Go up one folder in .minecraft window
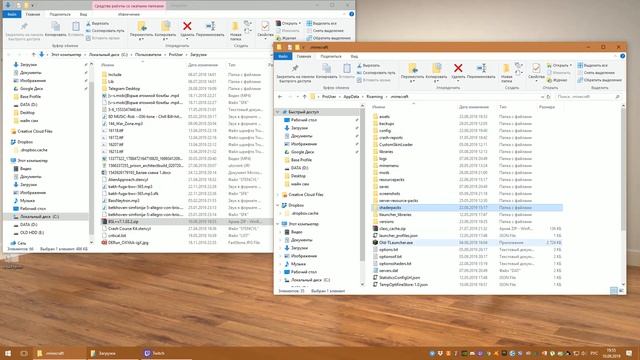This screenshot has width=640, height=360. pos(304,97)
